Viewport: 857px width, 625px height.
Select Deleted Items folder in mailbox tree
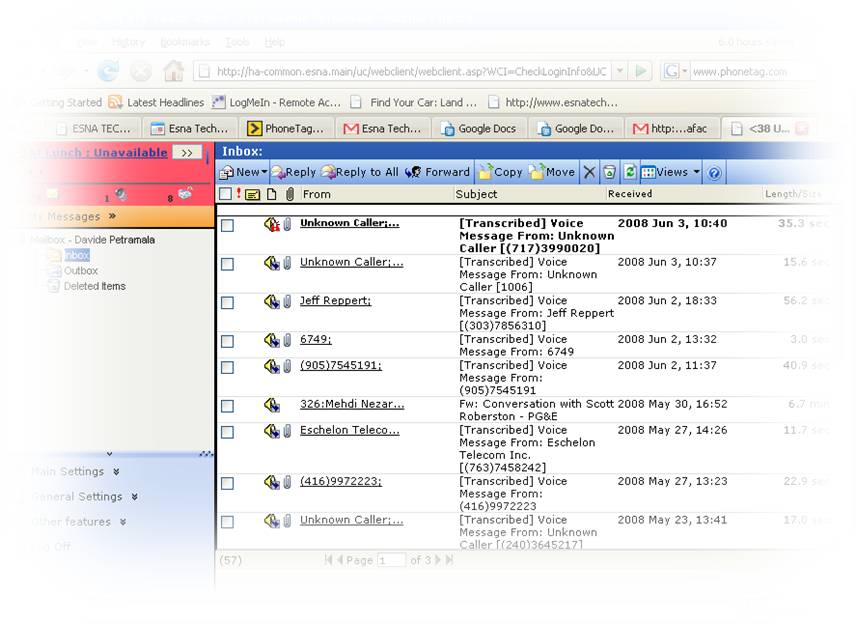click(x=95, y=286)
